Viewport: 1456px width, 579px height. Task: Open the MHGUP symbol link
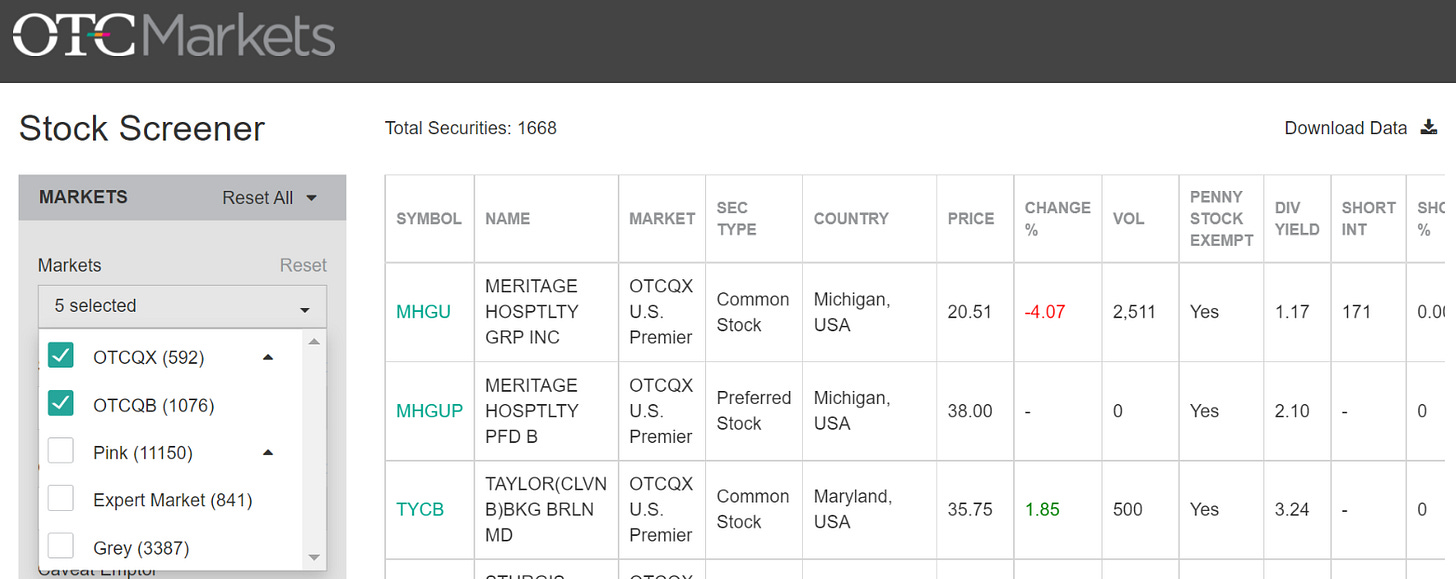[429, 411]
